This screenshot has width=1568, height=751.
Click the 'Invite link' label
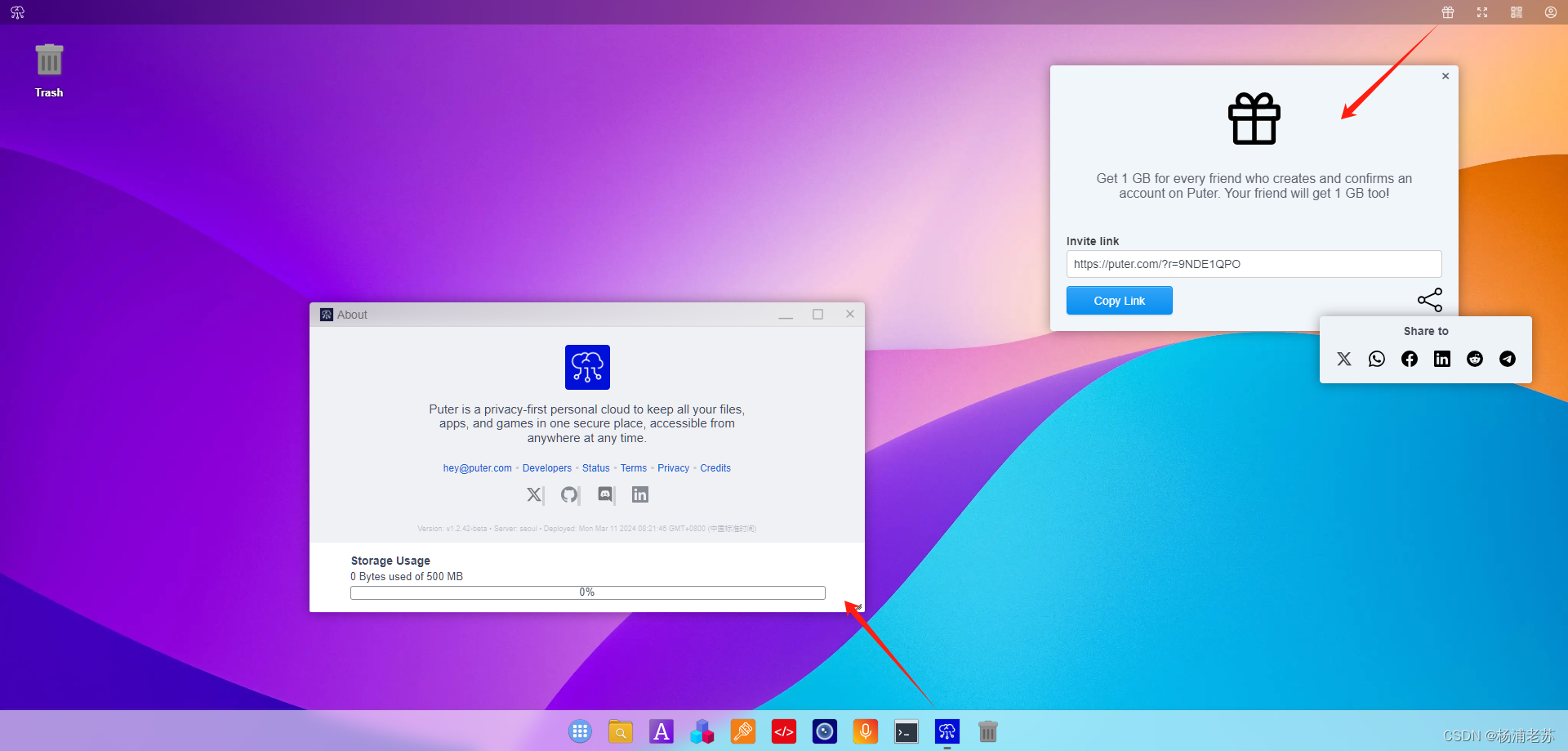[1093, 241]
